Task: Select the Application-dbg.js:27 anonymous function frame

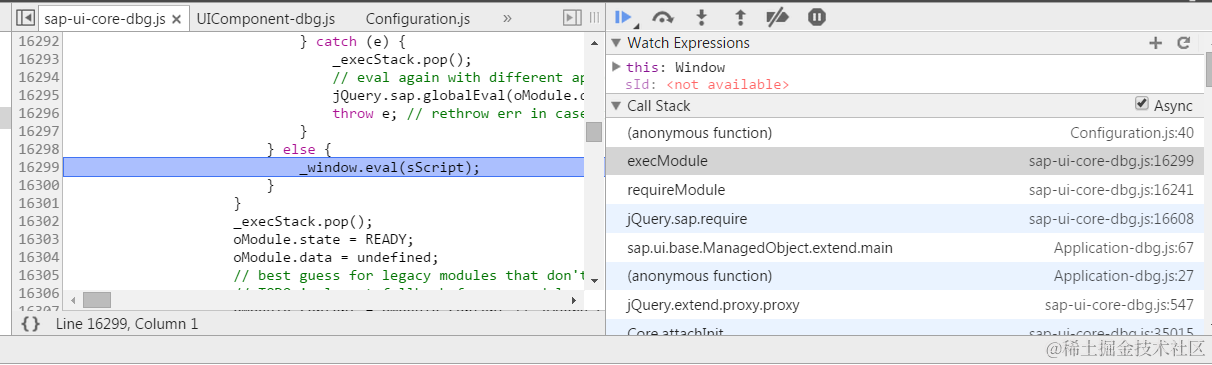Action: pos(905,276)
